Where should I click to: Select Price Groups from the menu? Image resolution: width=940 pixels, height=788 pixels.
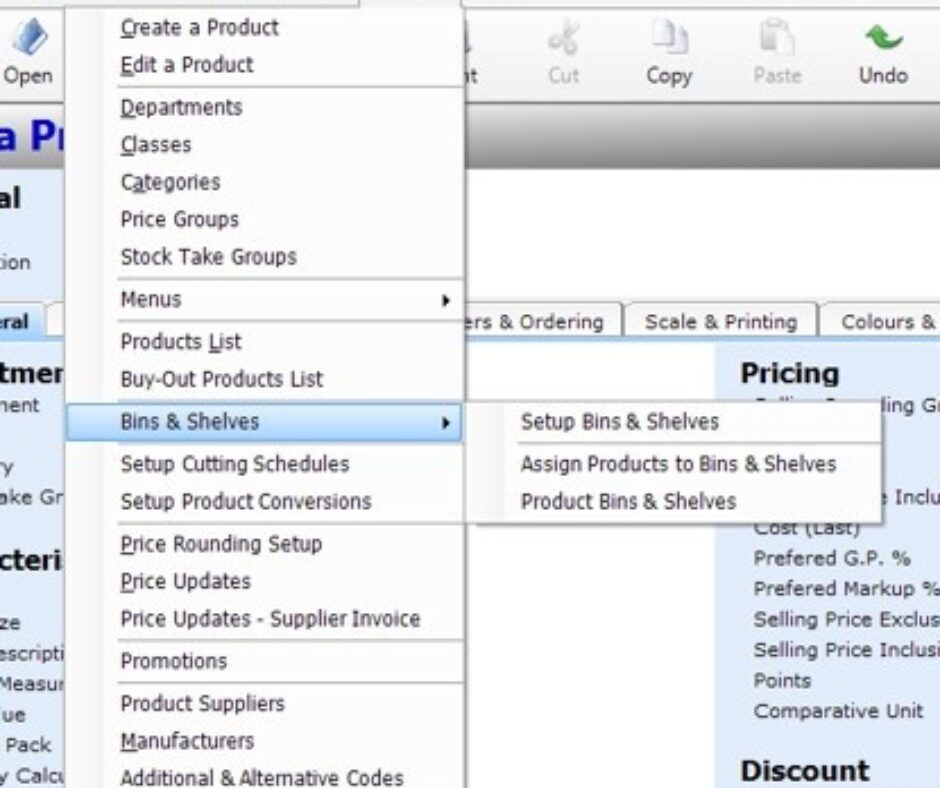coord(178,219)
